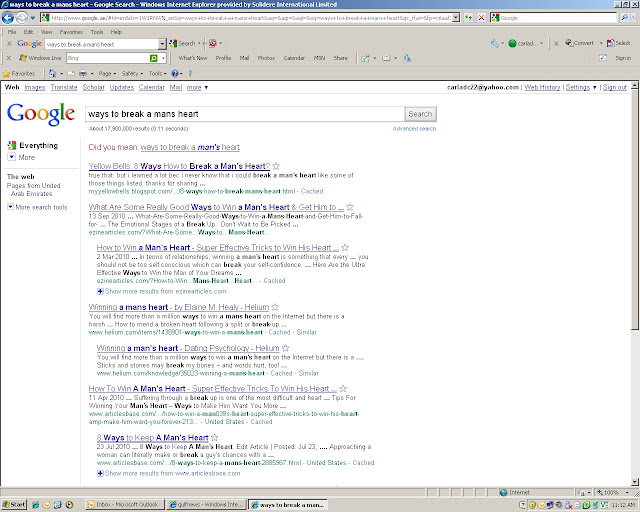This screenshot has width=640, height=512.
Task: Click the Stop loading red X icon
Action: (482, 18)
